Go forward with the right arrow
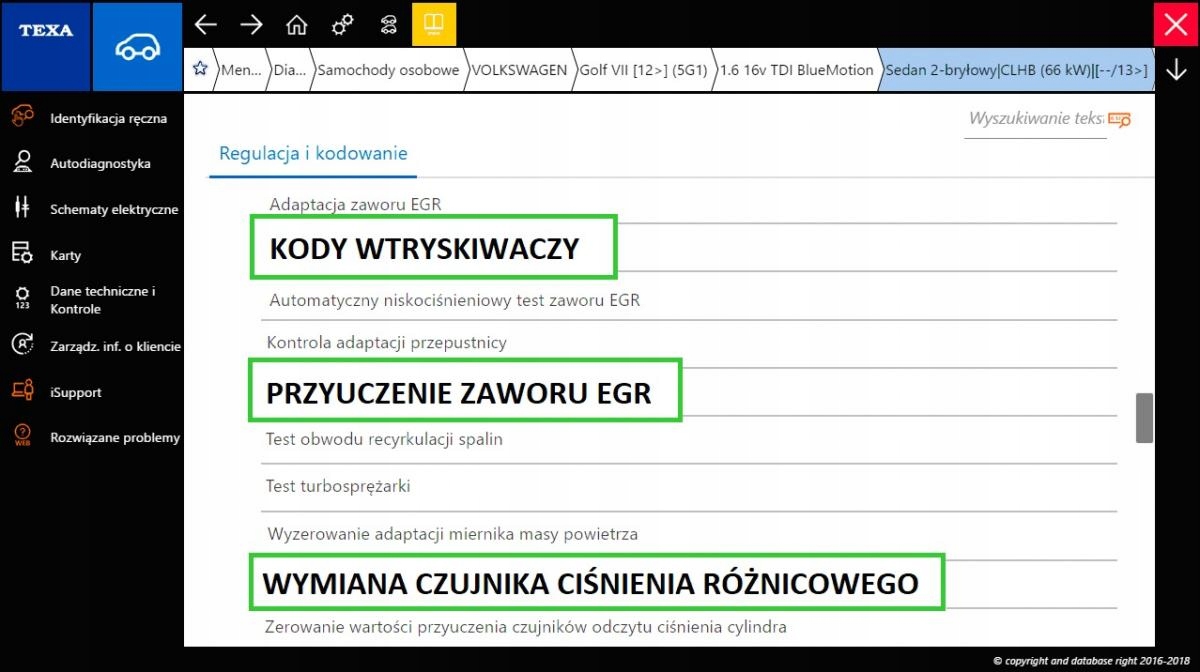Viewport: 1200px width, 672px height. click(x=251, y=24)
